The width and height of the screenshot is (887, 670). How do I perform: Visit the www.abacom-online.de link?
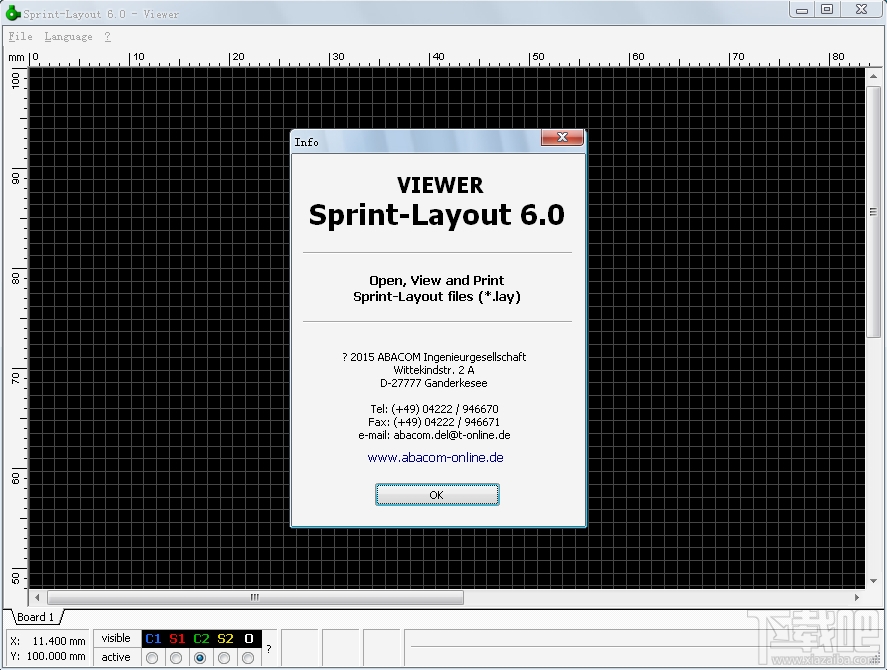pos(437,457)
